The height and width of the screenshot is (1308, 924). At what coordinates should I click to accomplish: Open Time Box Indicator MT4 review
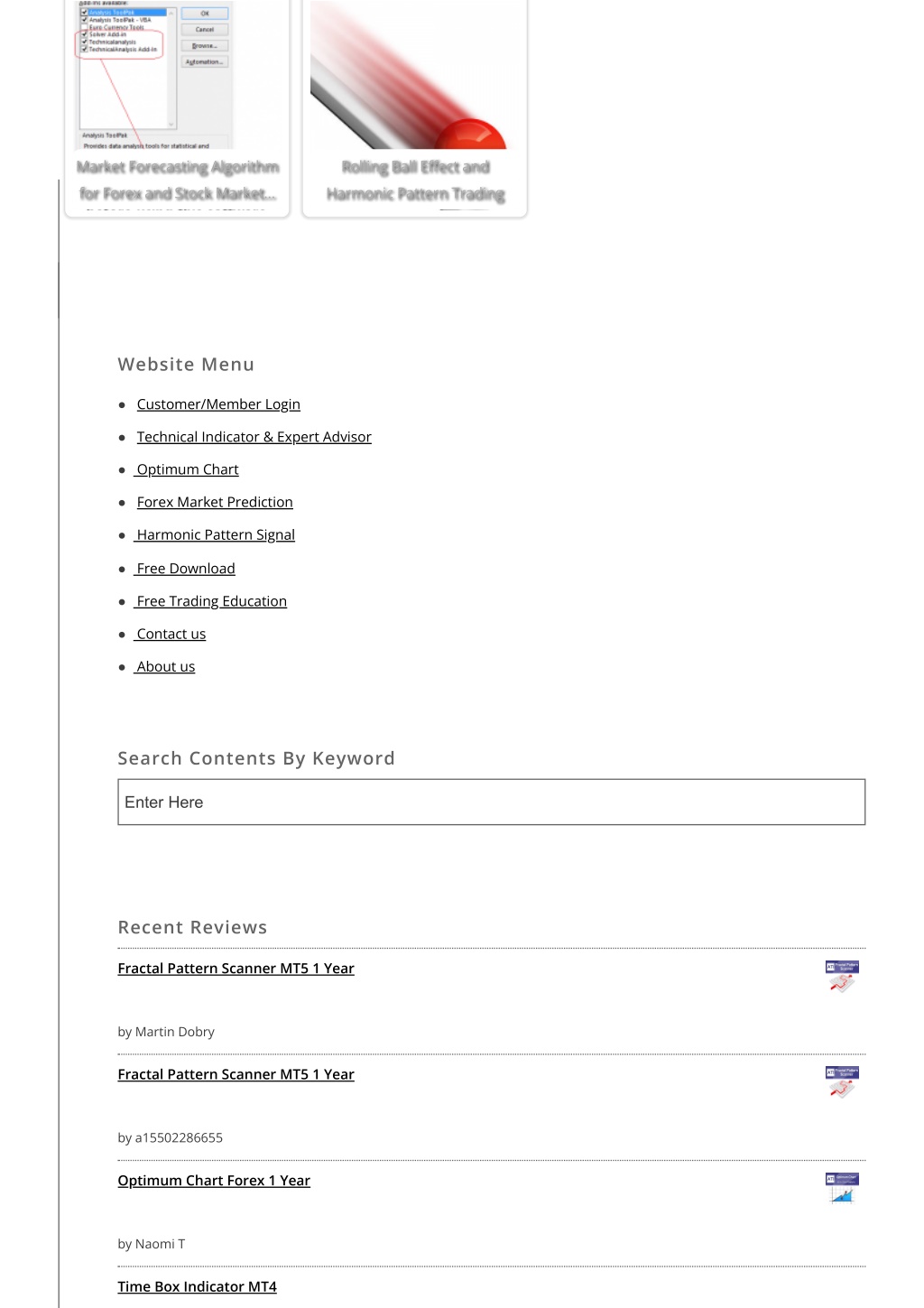pyautogui.click(x=198, y=1286)
